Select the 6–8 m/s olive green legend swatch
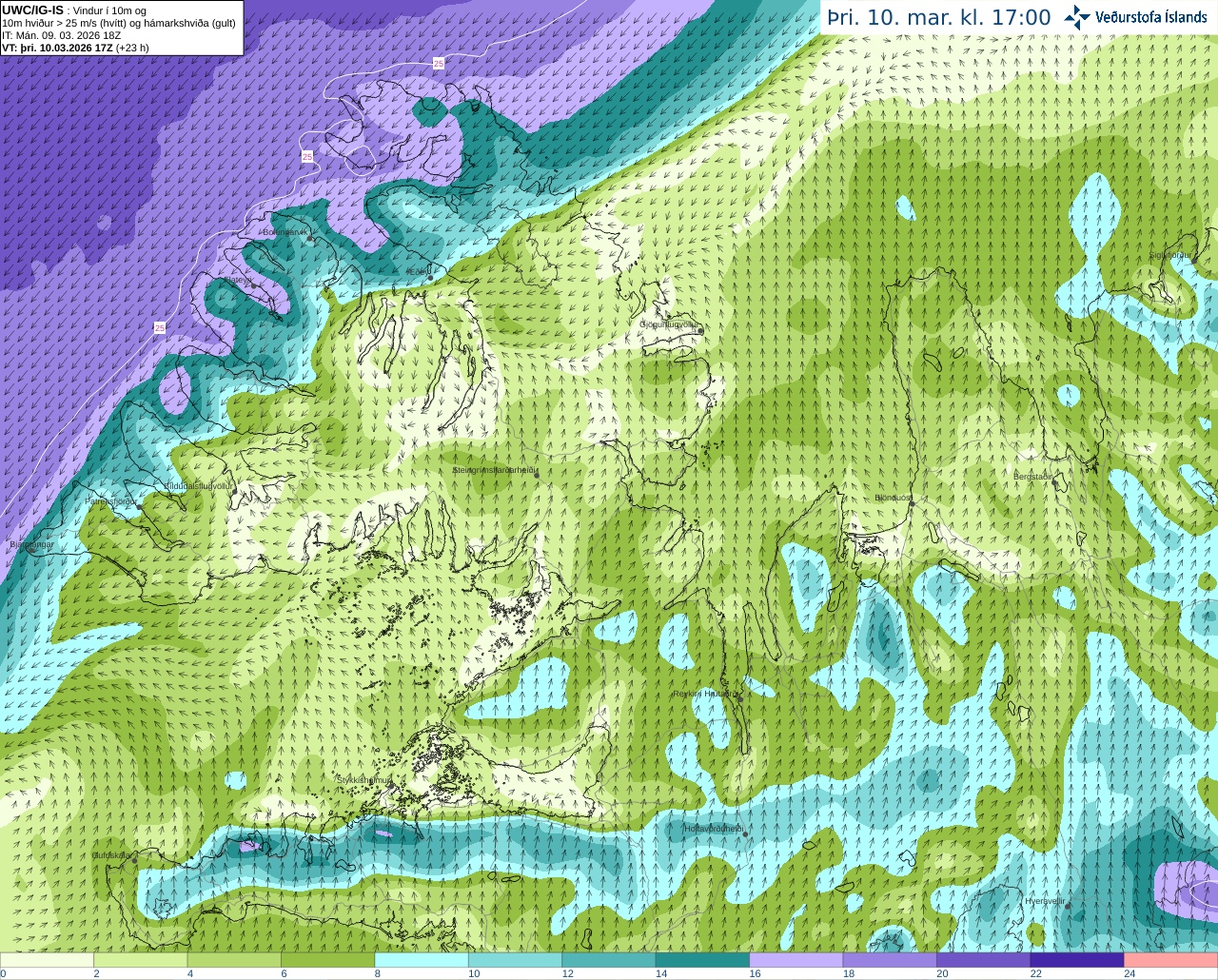Image resolution: width=1218 pixels, height=980 pixels. tap(327, 959)
